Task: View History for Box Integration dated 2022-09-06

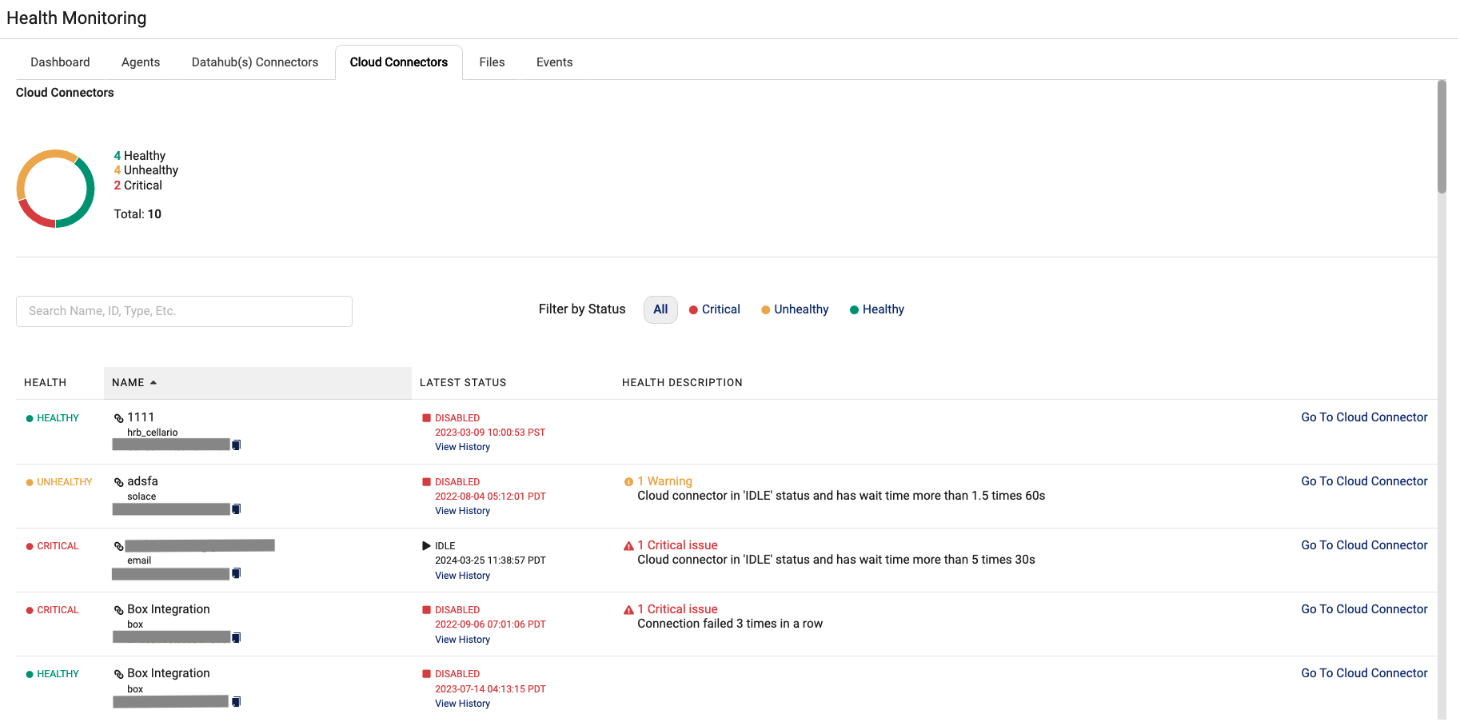Action: click(x=462, y=640)
